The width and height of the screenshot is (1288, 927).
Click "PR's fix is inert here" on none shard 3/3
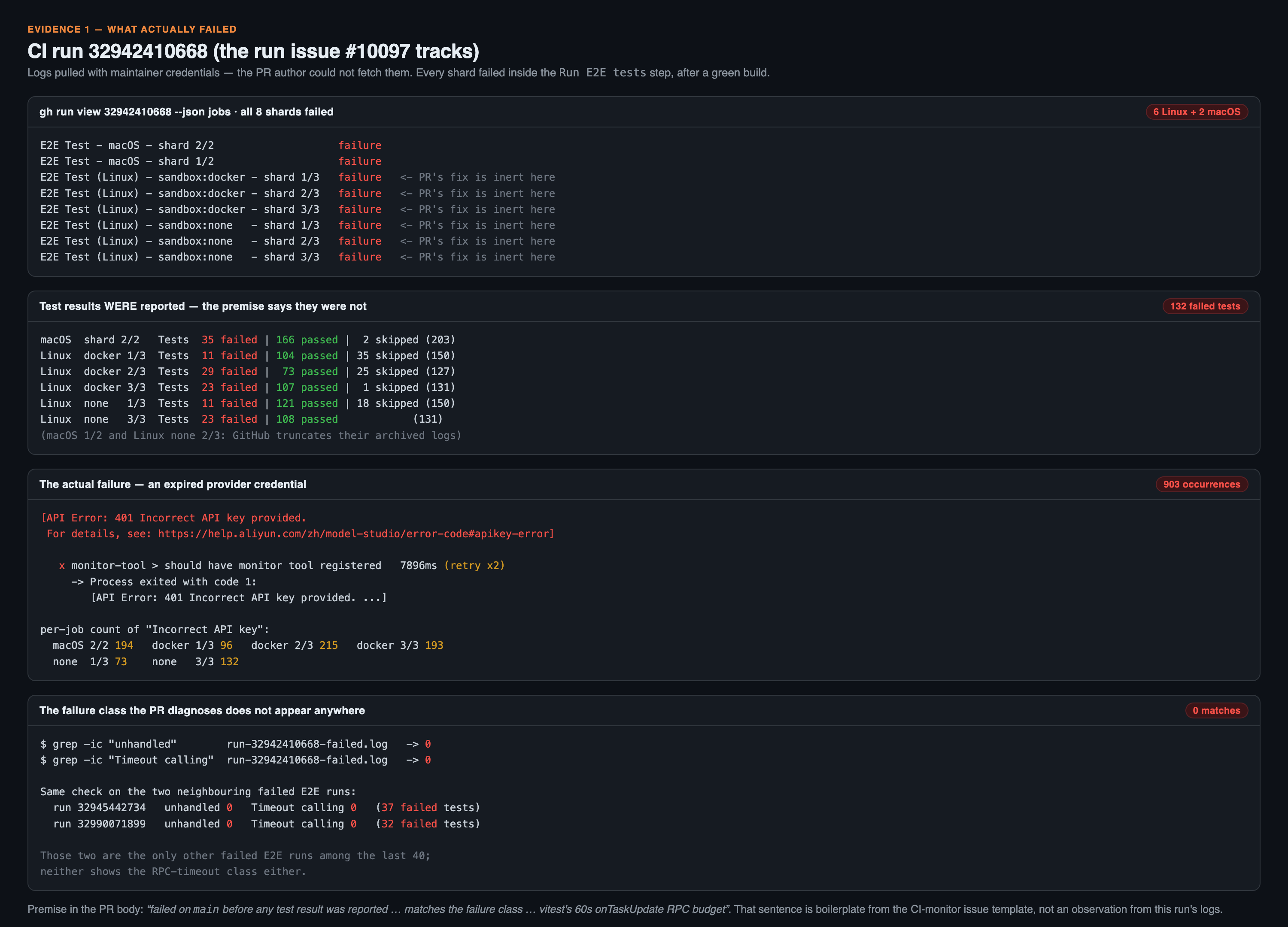(487, 257)
